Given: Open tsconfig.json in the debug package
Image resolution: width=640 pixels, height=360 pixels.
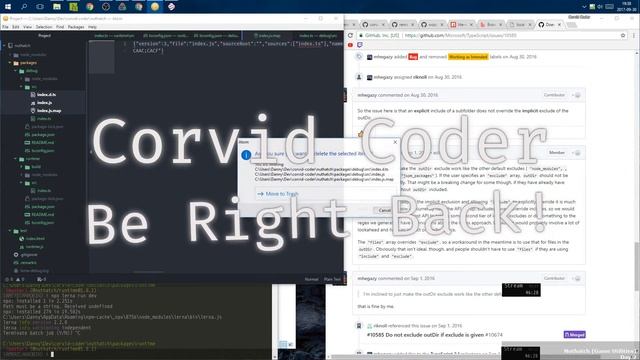Looking at the screenshot, I should point(42,151).
